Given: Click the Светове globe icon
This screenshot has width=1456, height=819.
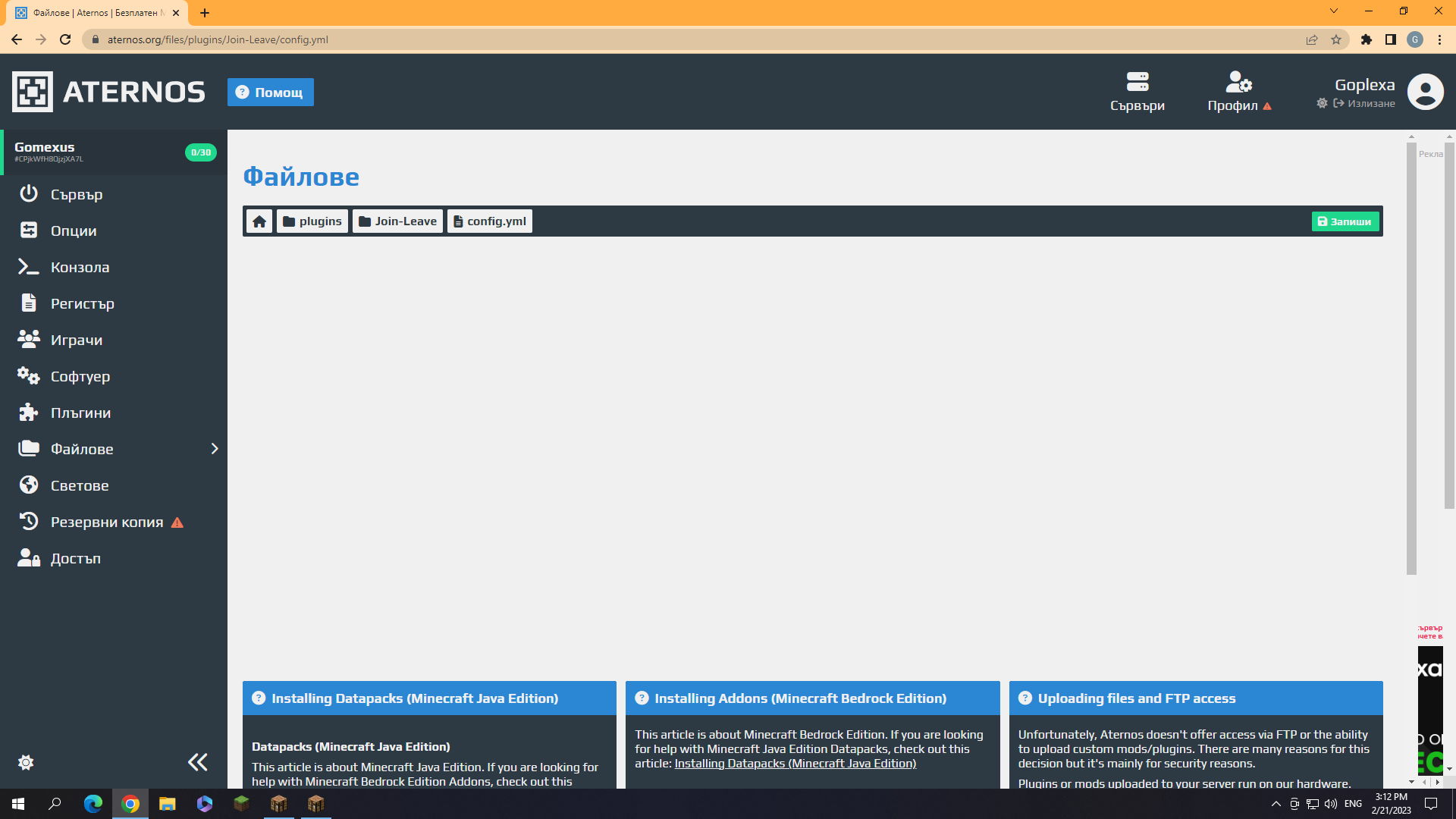Looking at the screenshot, I should coord(29,485).
